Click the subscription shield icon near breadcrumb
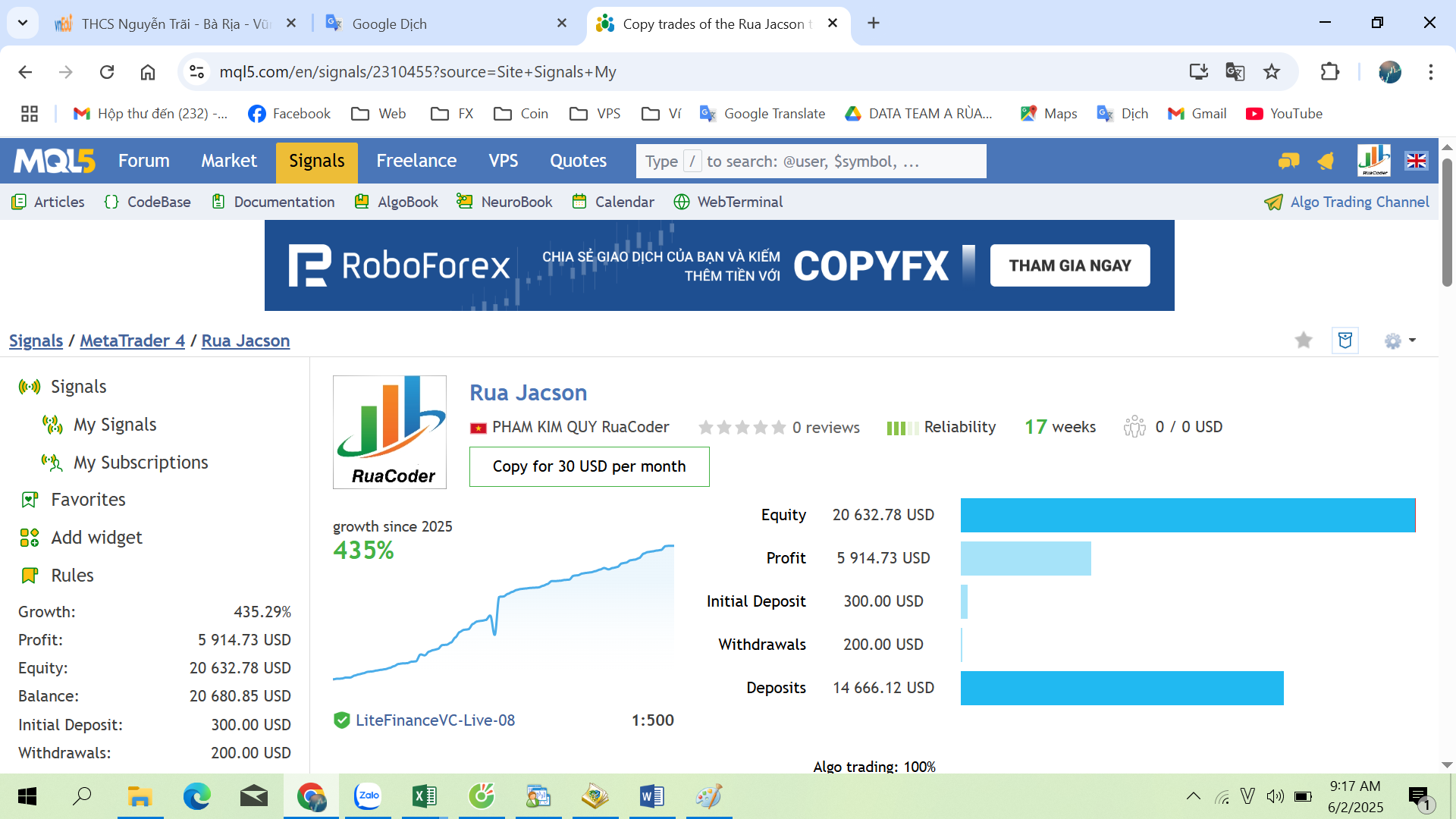Screen dimensions: 1456x819 tap(1345, 340)
